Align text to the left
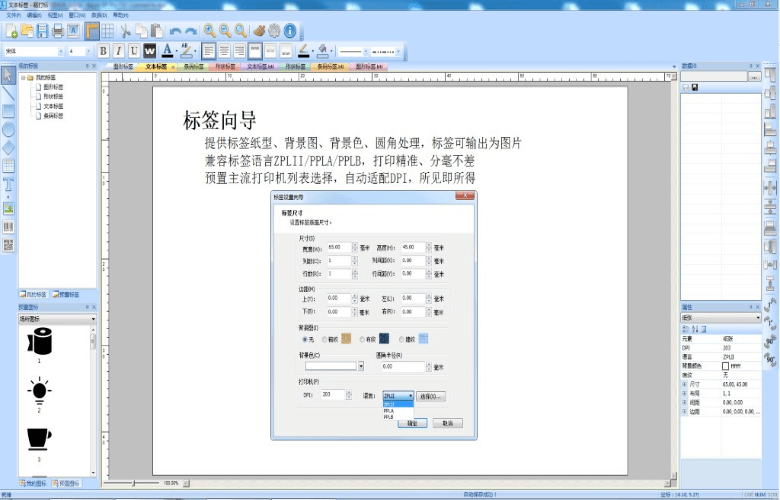Viewport: 780px width, 500px height. click(209, 51)
